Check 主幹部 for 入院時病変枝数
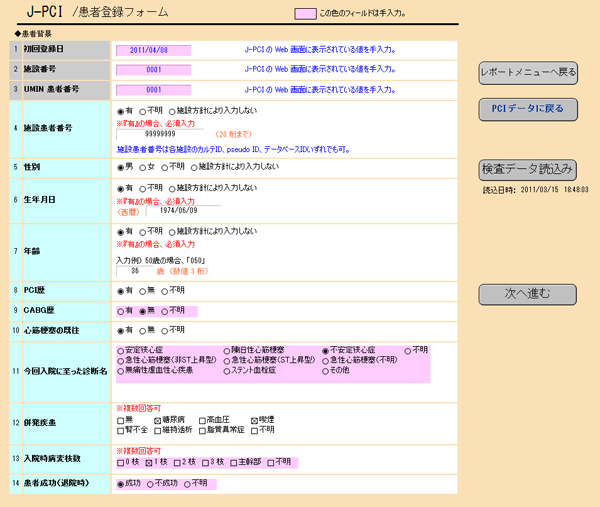Viewport: 600px width, 507px height. tap(233, 463)
